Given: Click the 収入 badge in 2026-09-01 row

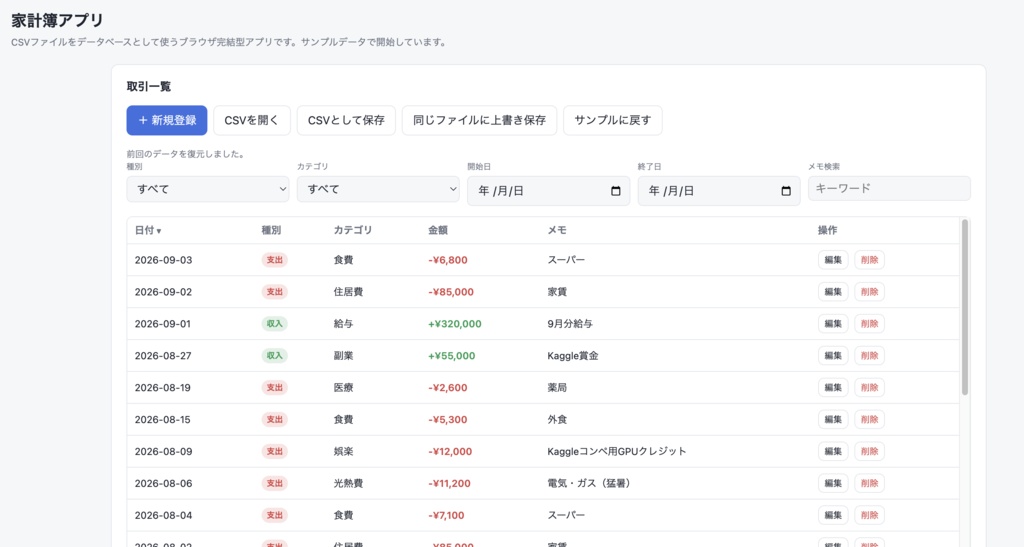Looking at the screenshot, I should [x=274, y=324].
